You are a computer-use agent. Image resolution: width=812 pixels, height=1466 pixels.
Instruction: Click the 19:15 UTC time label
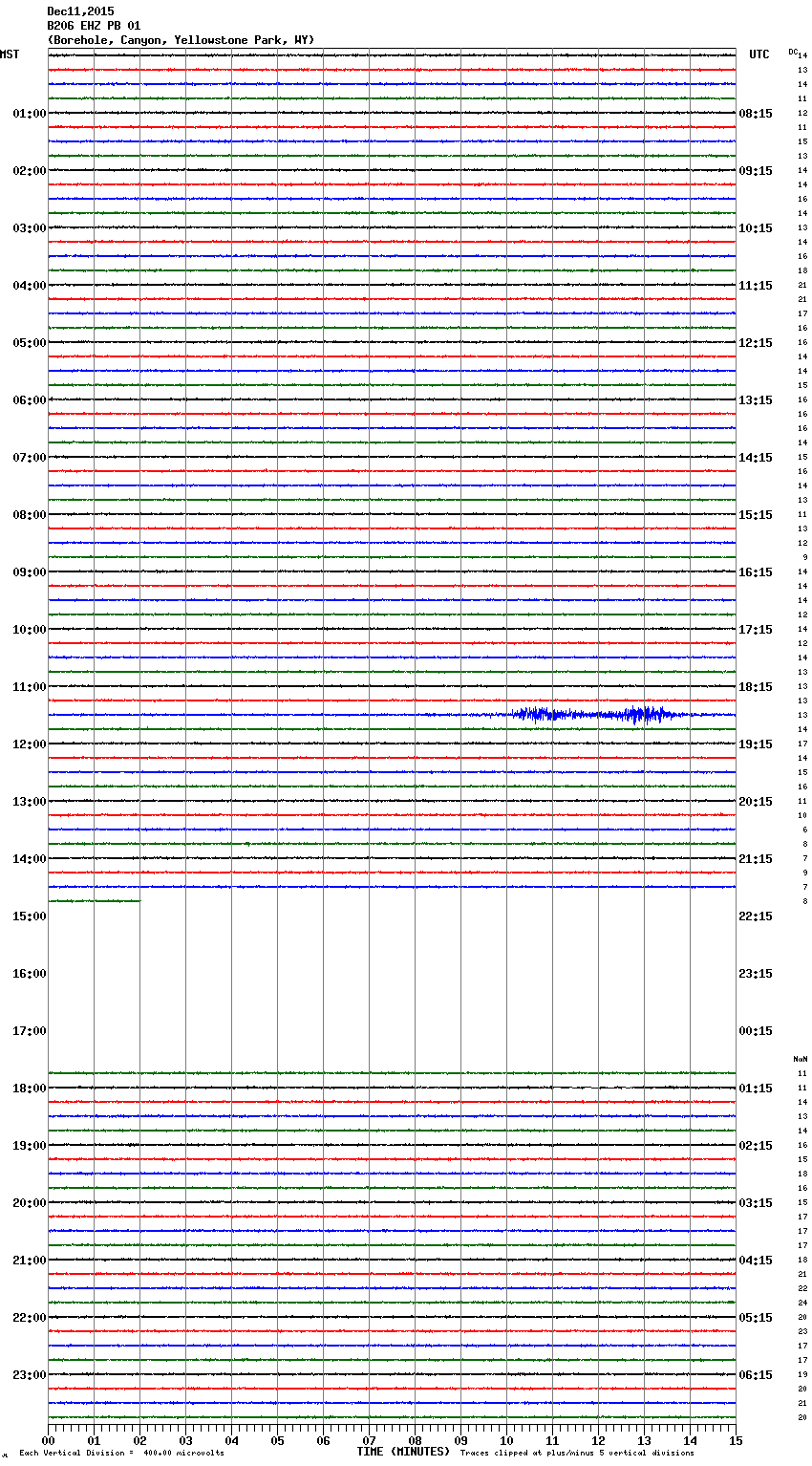756,744
